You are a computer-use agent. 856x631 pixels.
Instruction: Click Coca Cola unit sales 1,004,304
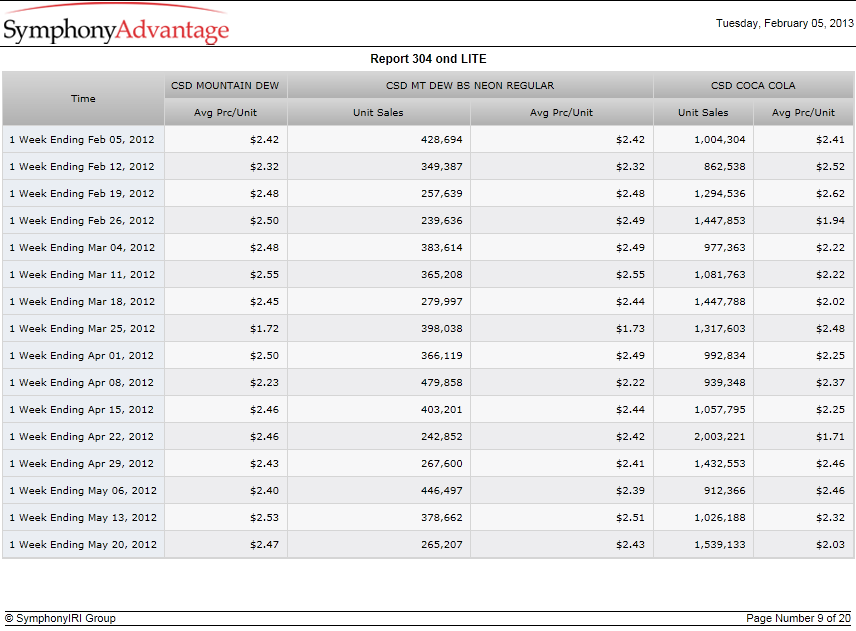coord(720,140)
